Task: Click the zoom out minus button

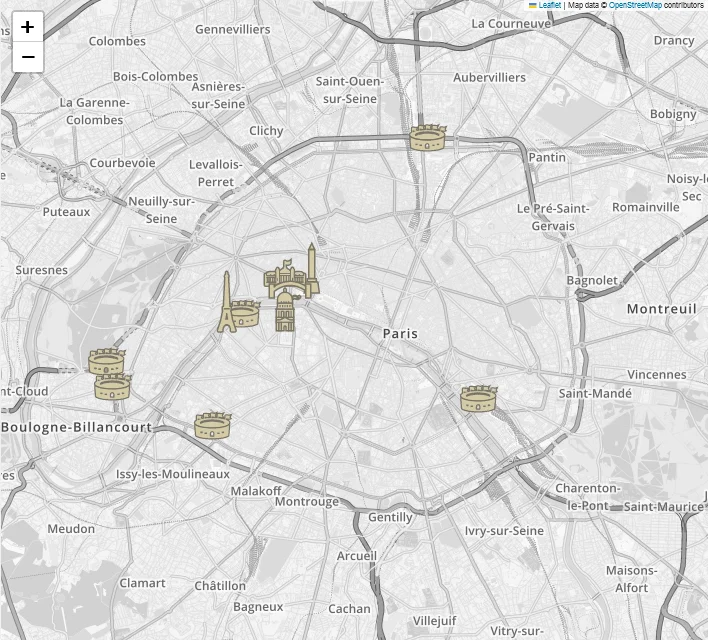Action: 27,57
